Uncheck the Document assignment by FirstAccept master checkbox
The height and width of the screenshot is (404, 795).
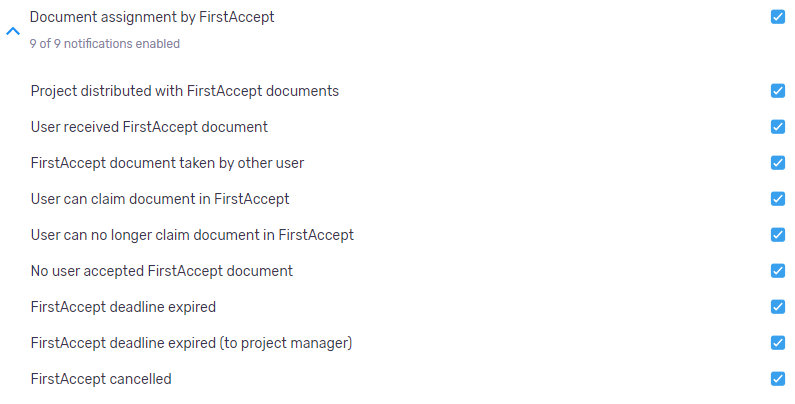778,17
